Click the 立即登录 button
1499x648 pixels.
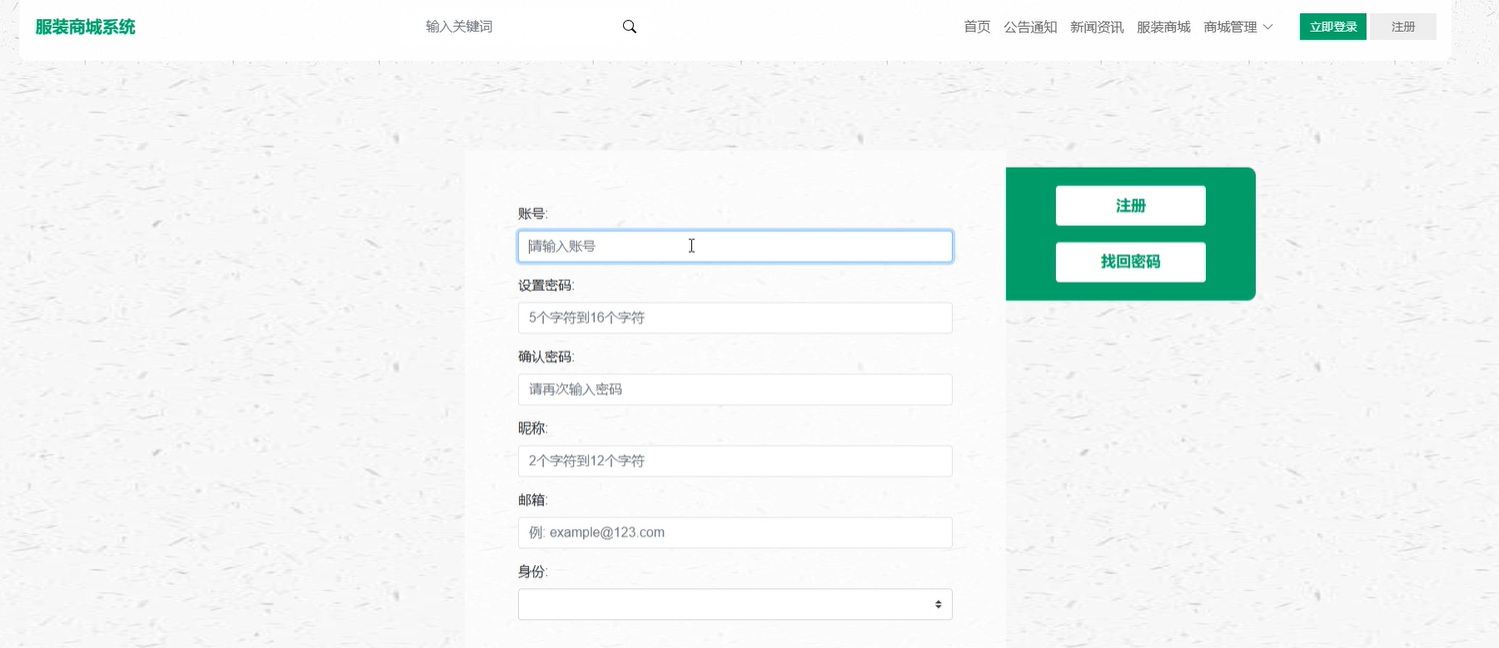1333,27
